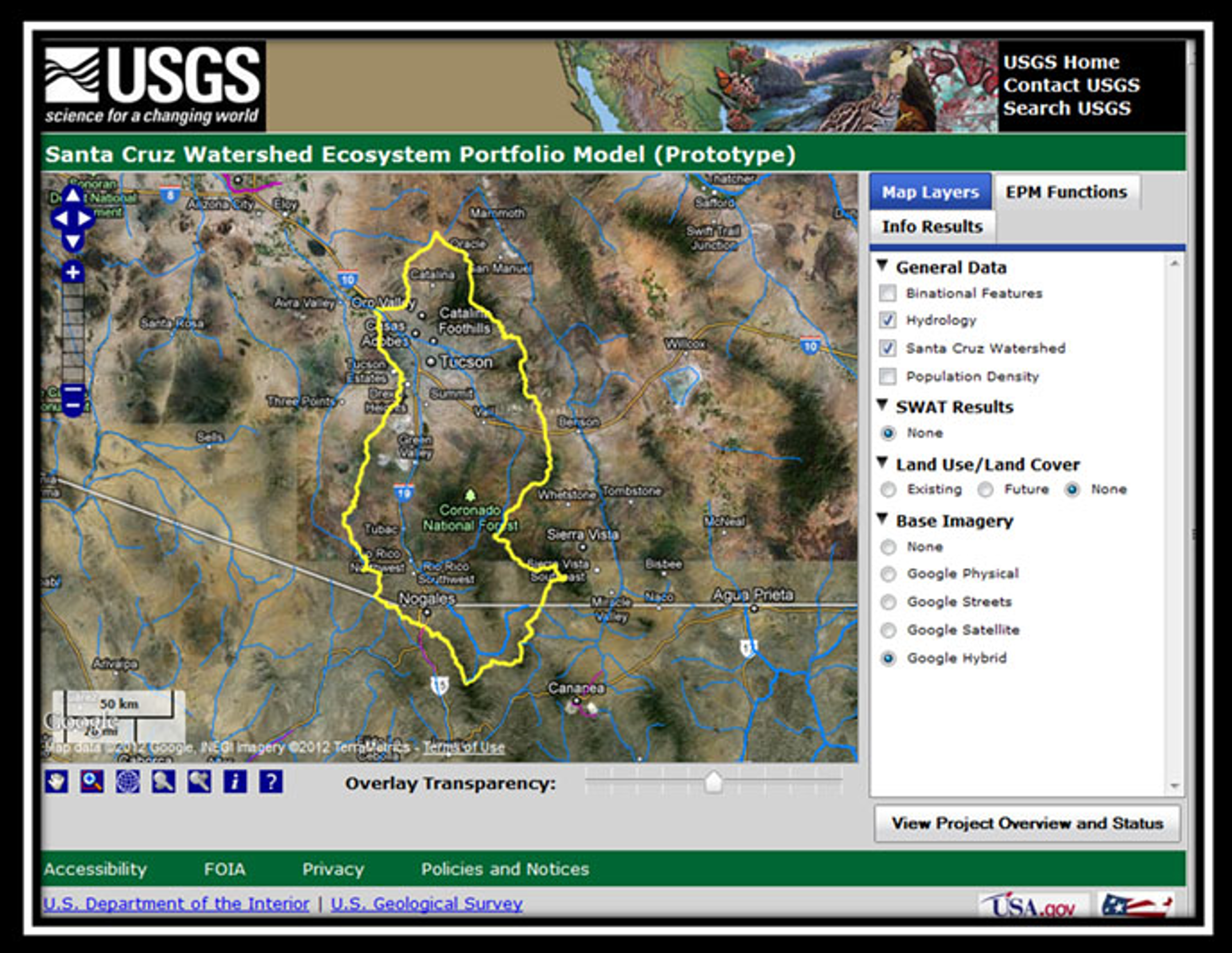Viewport: 1232px width, 953px height.
Task: Select the pan hand tool
Action: click(56, 782)
